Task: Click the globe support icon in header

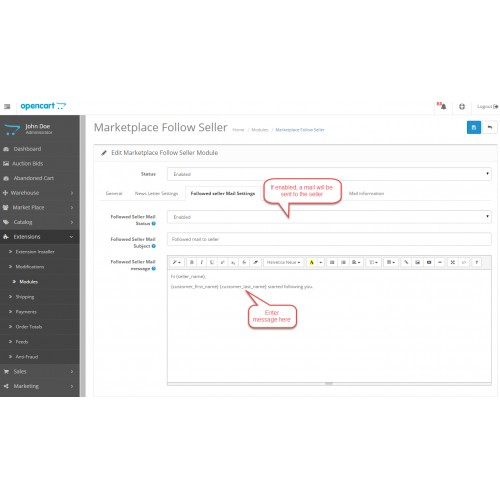Action: click(x=462, y=107)
